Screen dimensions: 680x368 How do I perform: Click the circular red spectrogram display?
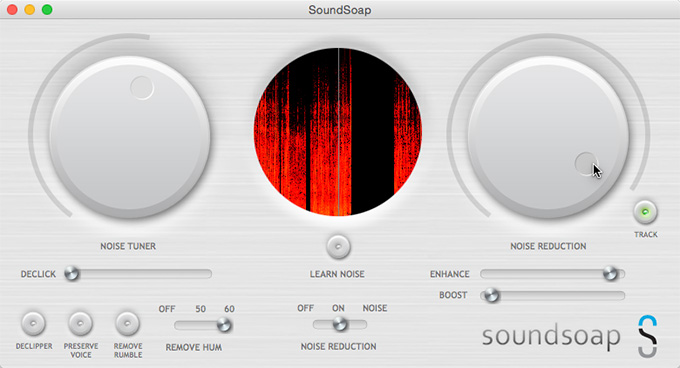[338, 132]
